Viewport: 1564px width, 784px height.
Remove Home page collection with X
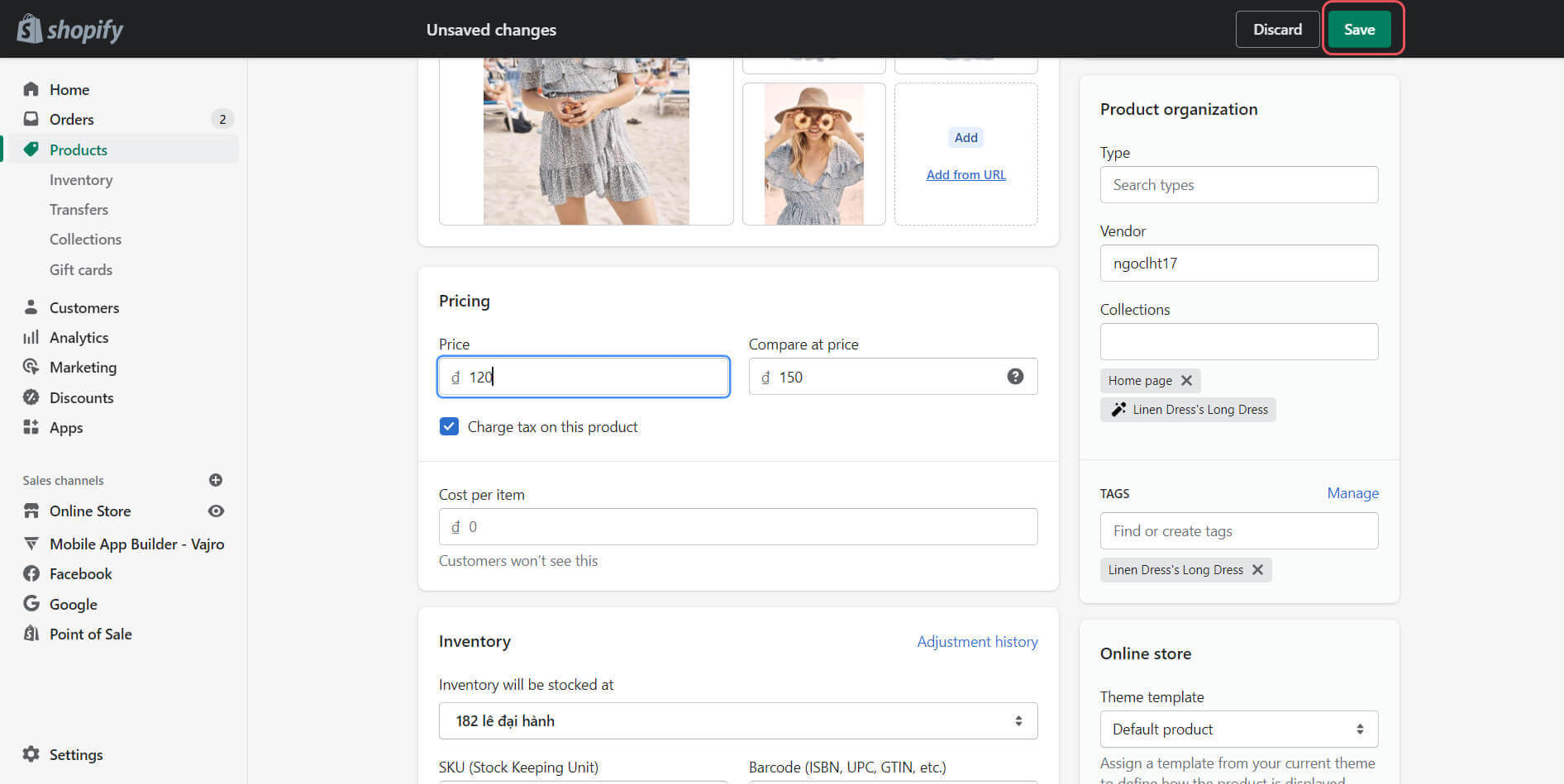(1186, 380)
